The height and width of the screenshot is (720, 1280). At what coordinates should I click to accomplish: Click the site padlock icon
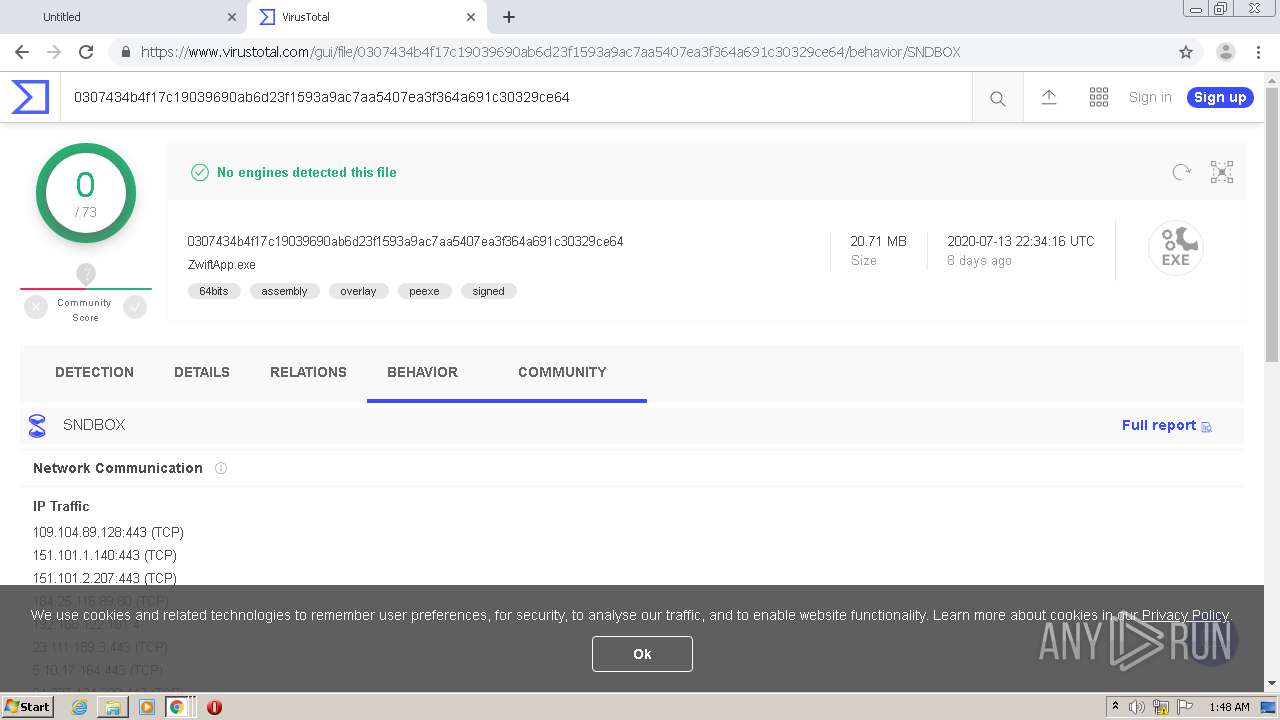click(x=125, y=52)
